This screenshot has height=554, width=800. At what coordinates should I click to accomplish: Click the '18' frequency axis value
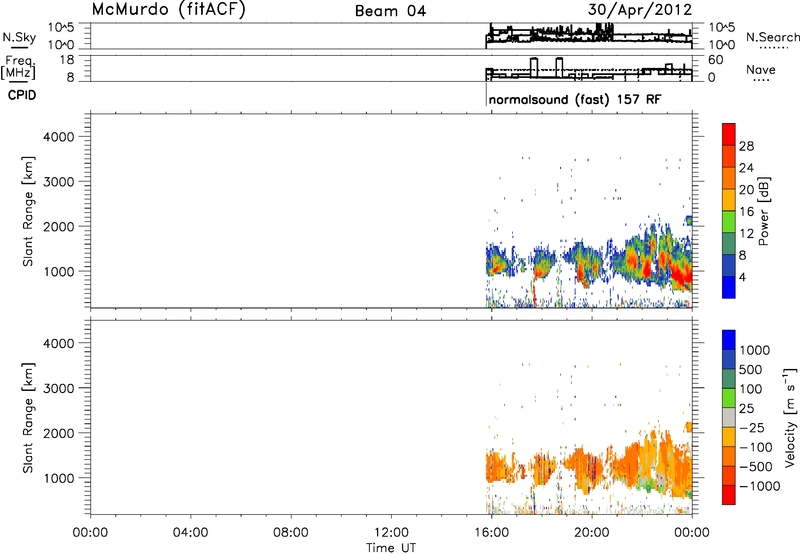tap(66, 60)
